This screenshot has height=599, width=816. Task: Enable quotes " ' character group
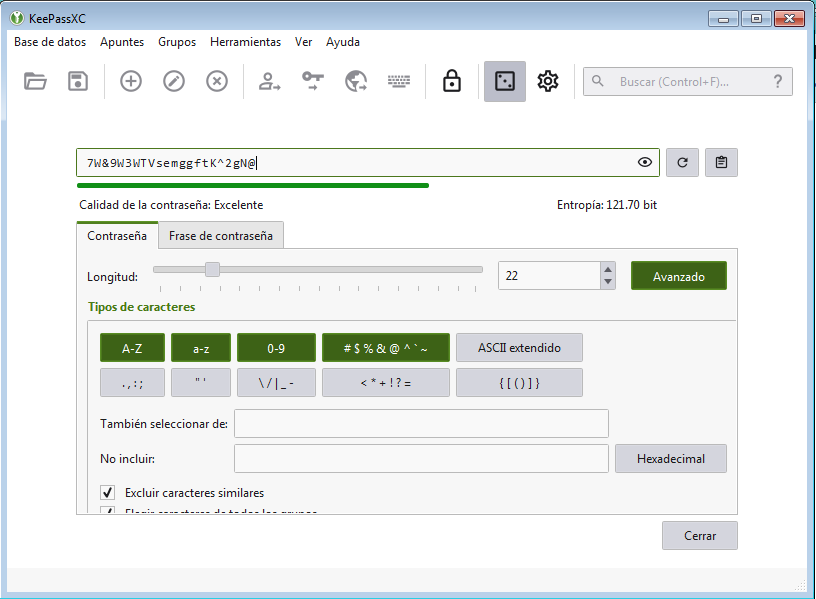point(201,383)
